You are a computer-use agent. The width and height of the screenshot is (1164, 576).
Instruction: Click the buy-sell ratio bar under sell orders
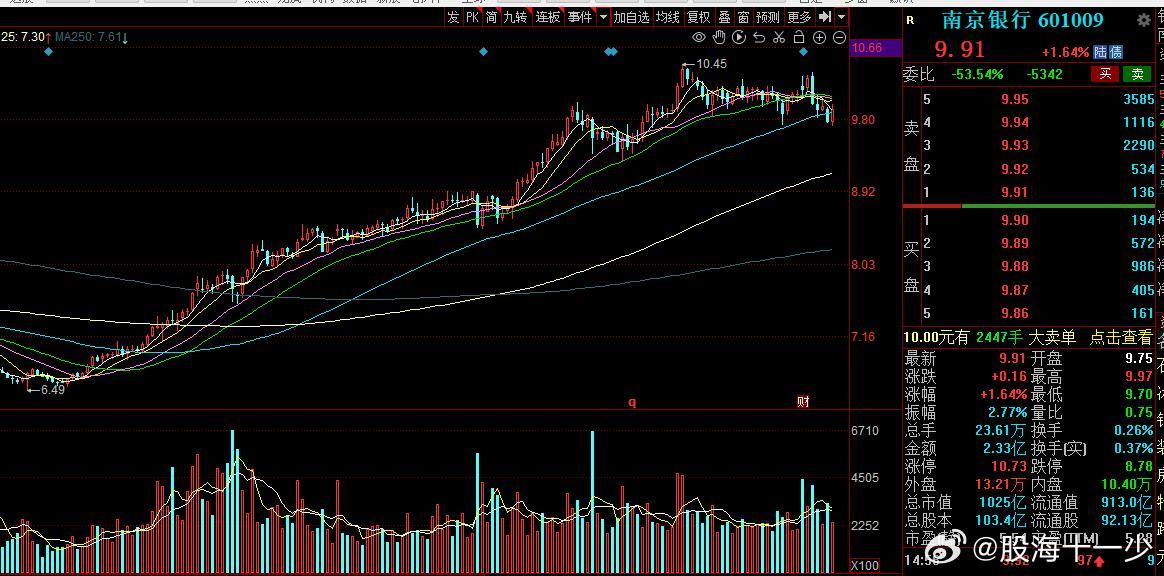coord(1028,206)
